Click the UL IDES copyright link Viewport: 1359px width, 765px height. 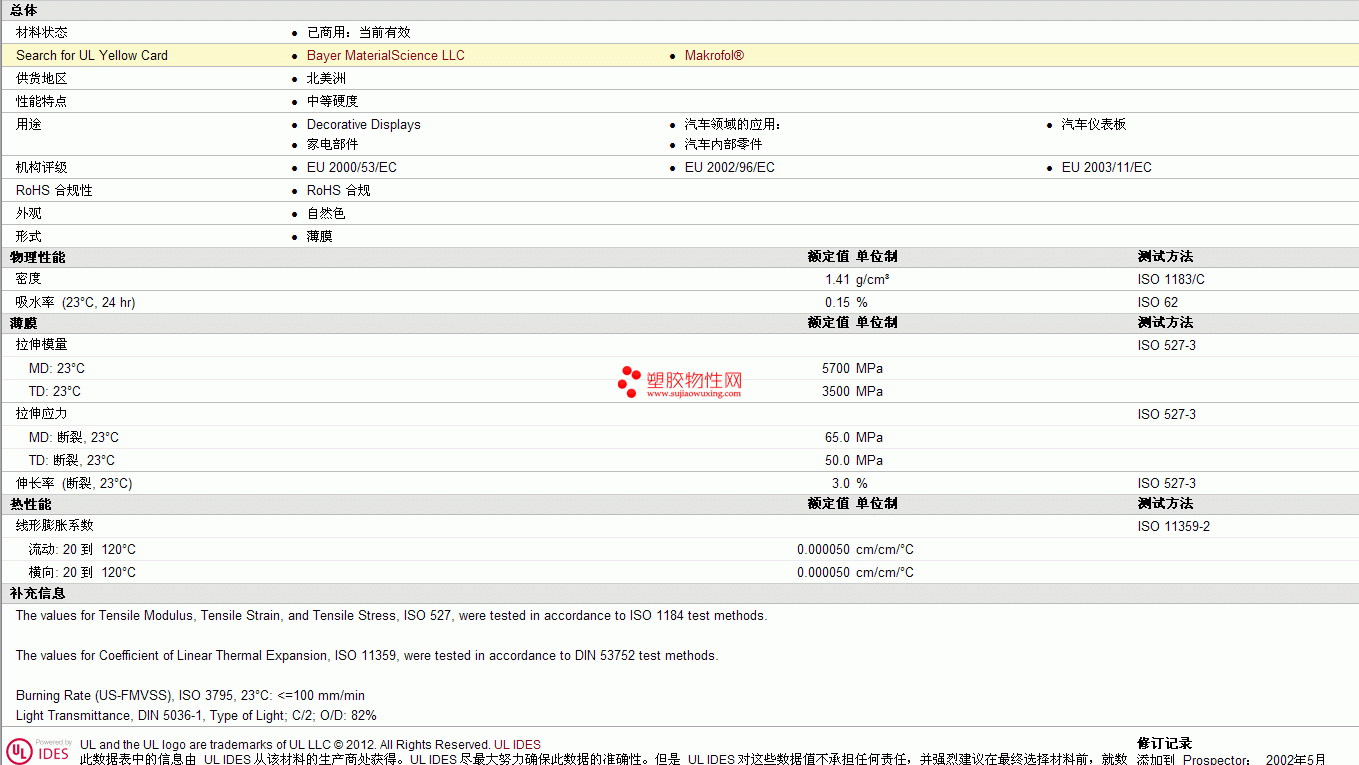click(517, 744)
